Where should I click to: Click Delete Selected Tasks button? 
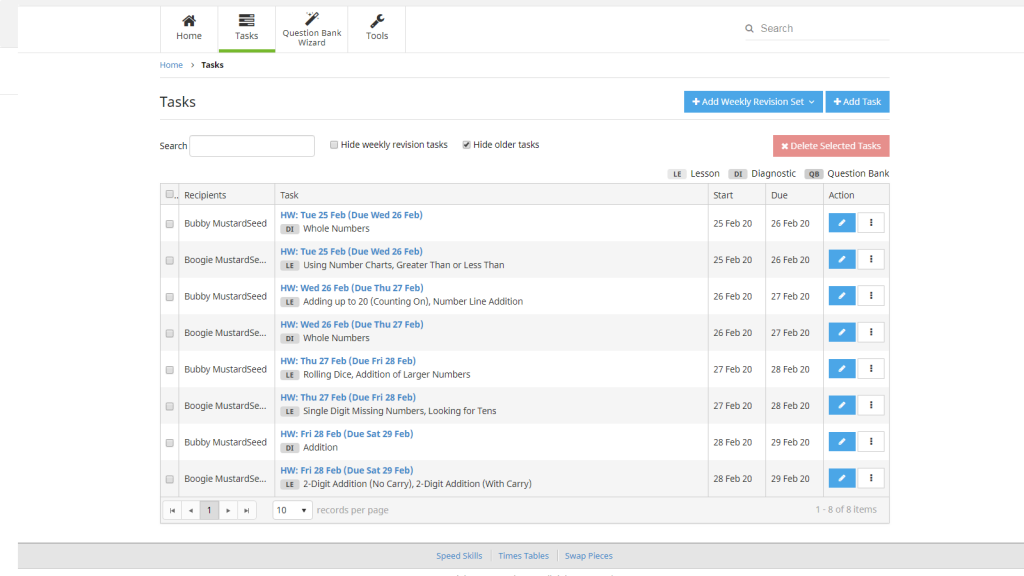click(x=831, y=146)
